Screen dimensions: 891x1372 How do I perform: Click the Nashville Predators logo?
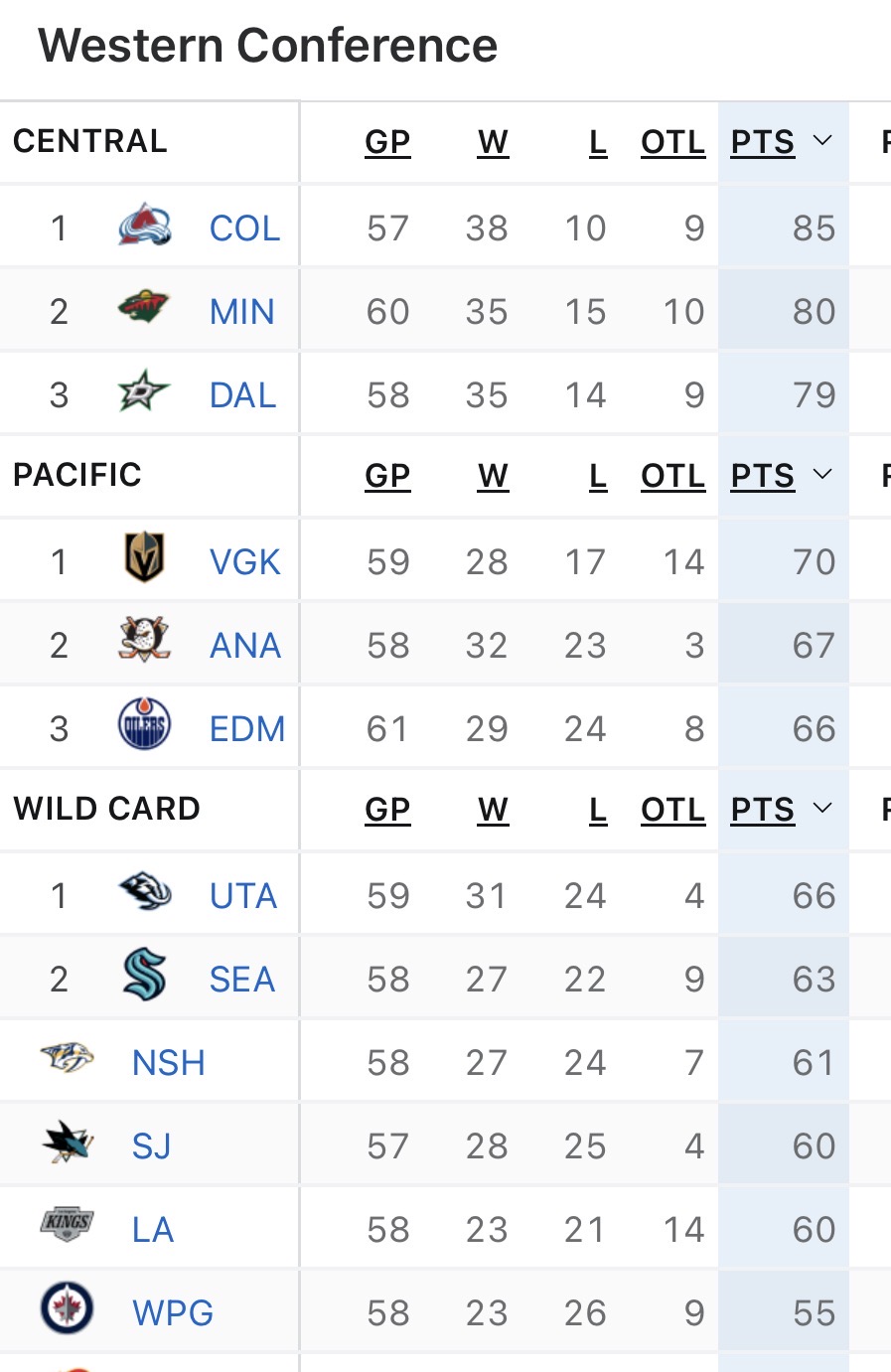tap(68, 1059)
